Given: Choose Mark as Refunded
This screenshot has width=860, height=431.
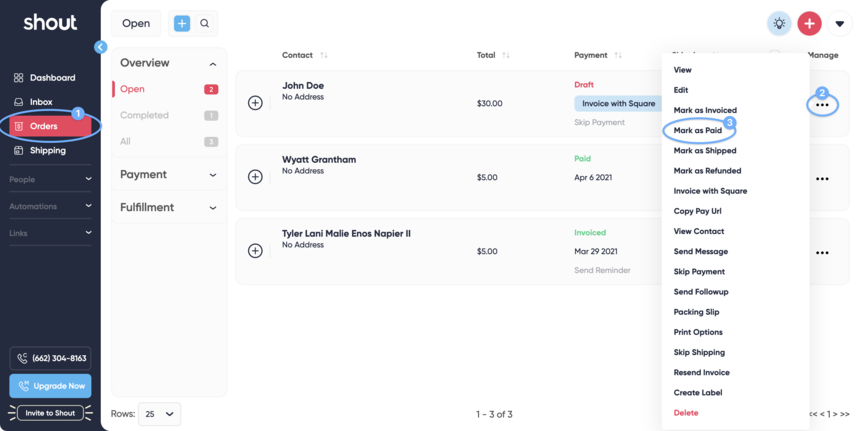Looking at the screenshot, I should tap(707, 171).
